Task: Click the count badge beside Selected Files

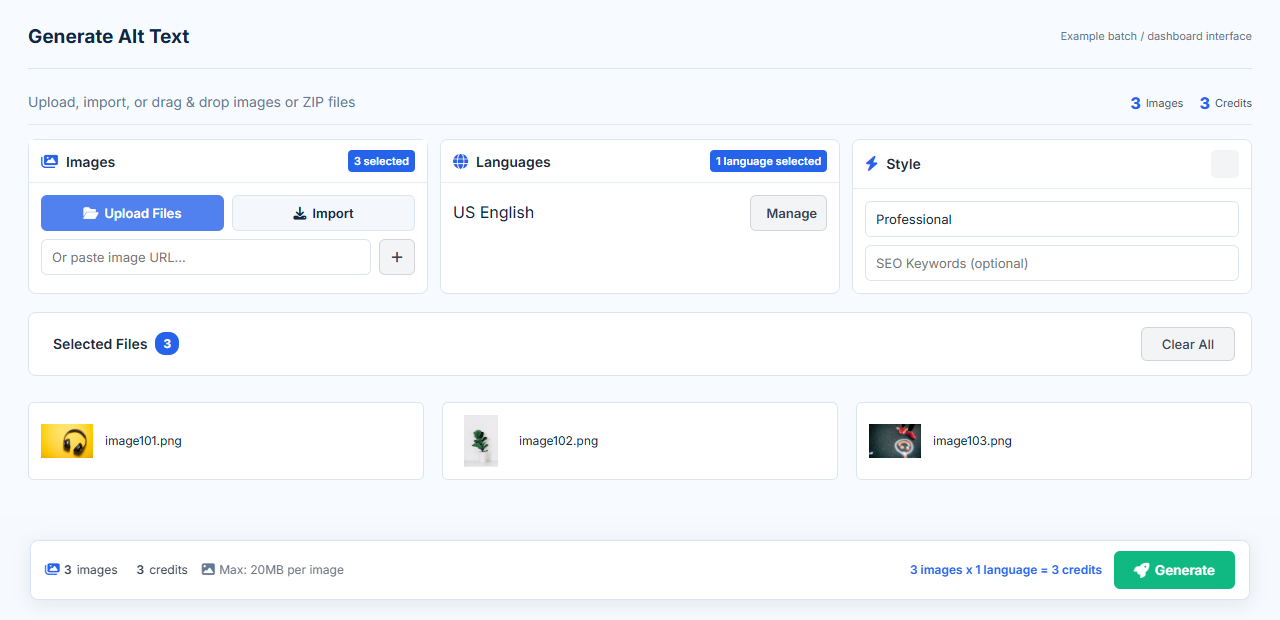Action: click(x=167, y=344)
